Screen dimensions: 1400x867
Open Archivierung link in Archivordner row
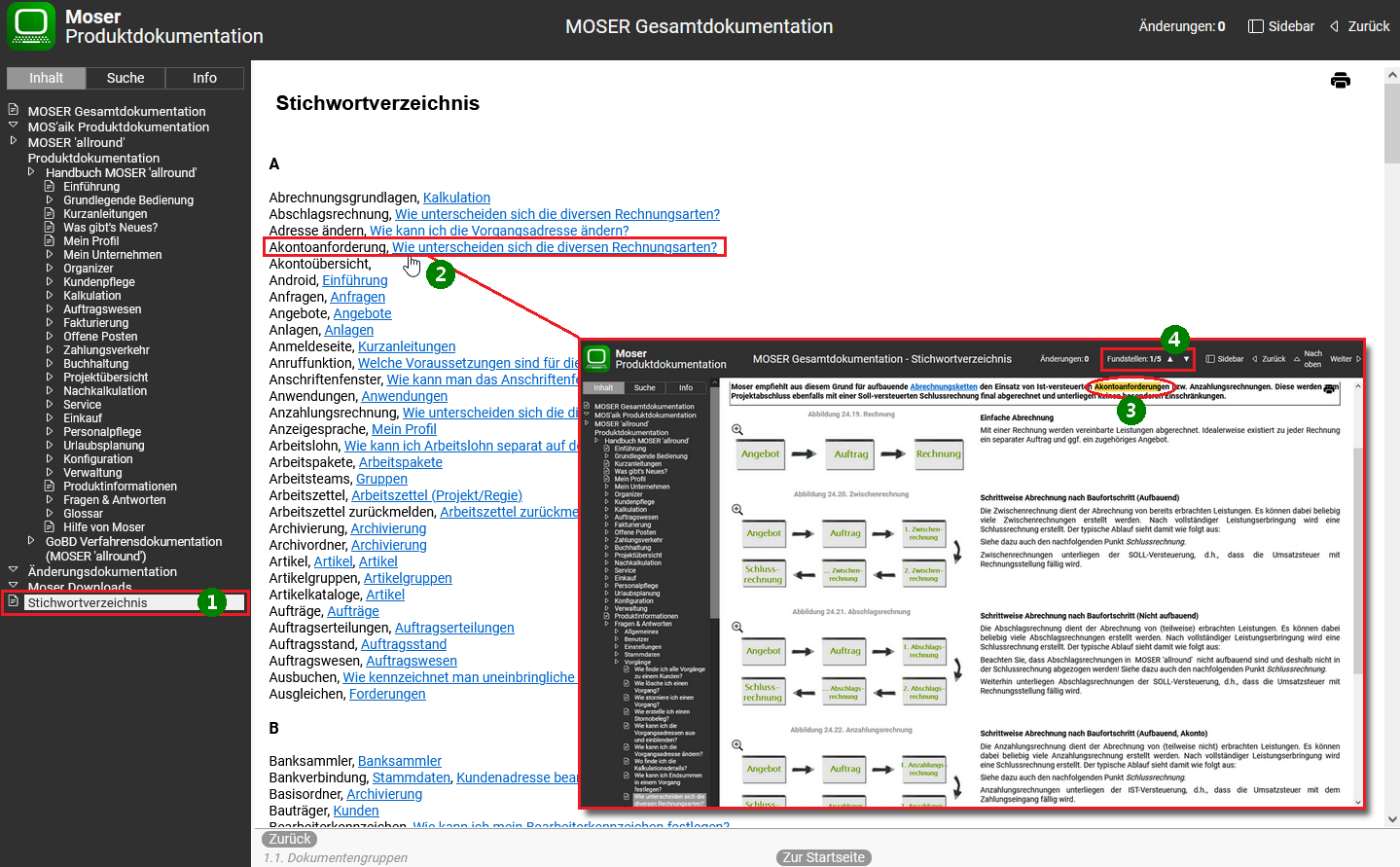pos(389,545)
